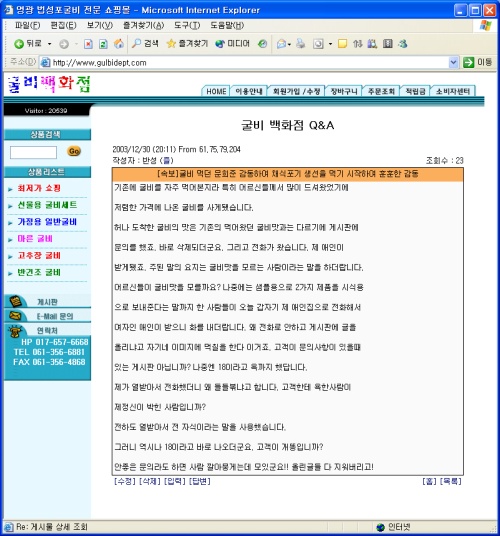Select the 회원가입/수정 tab
This screenshot has width=500, height=536.
(296, 91)
